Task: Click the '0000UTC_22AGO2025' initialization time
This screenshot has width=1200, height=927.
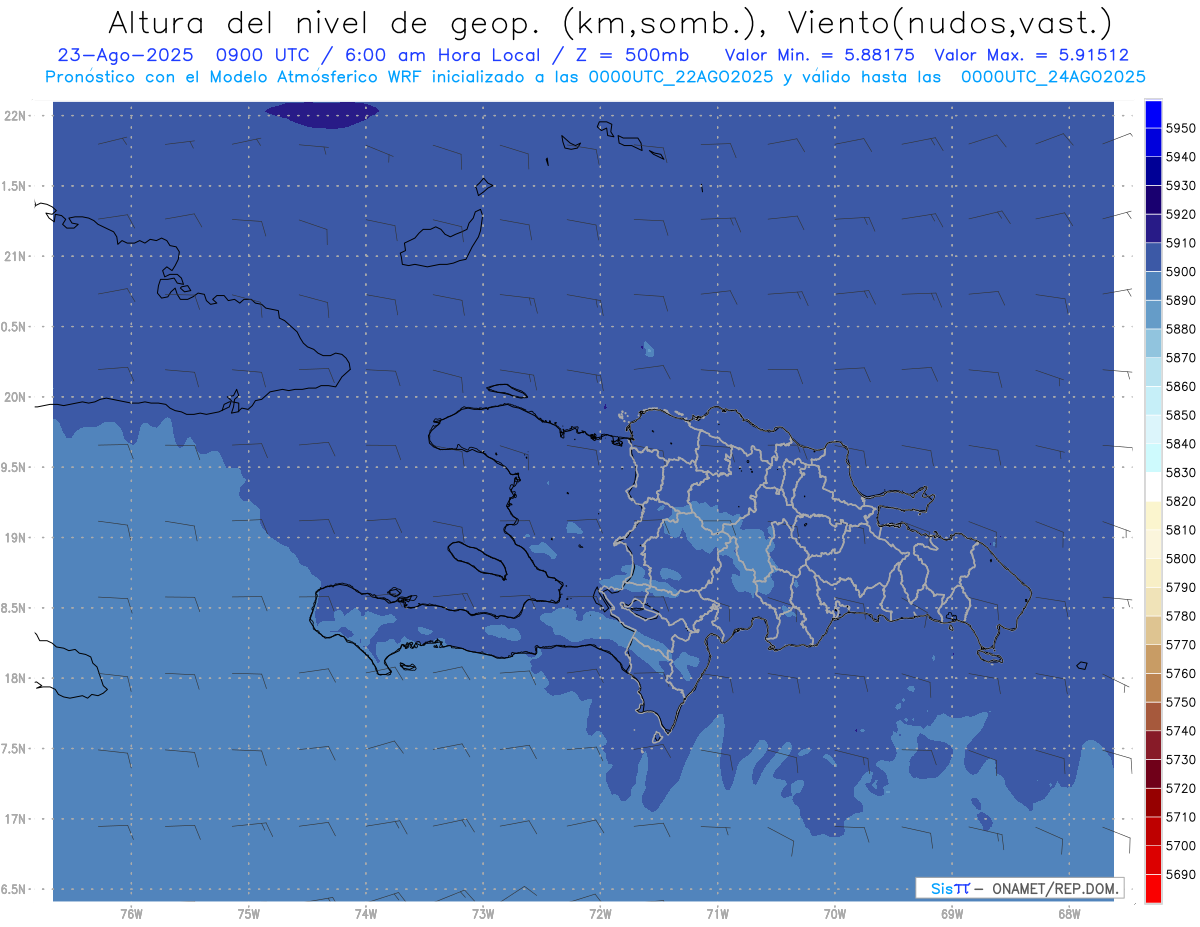Action: [681, 77]
